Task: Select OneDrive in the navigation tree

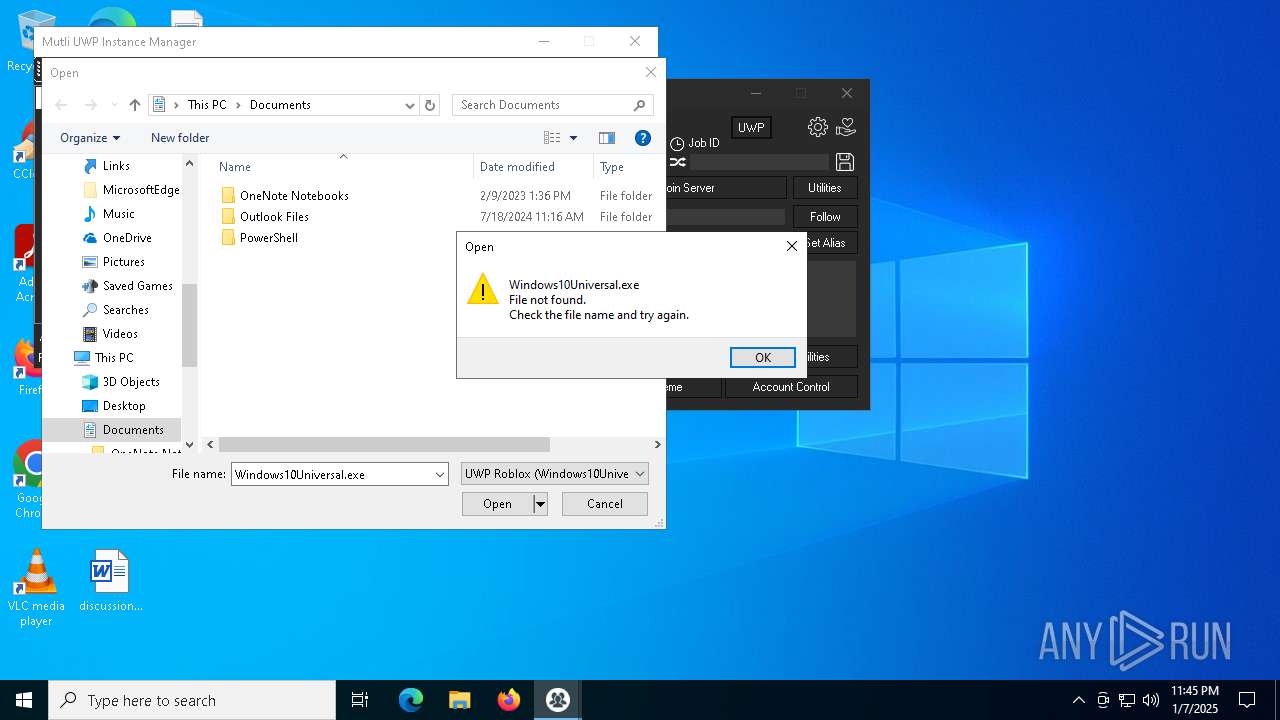Action: click(127, 238)
